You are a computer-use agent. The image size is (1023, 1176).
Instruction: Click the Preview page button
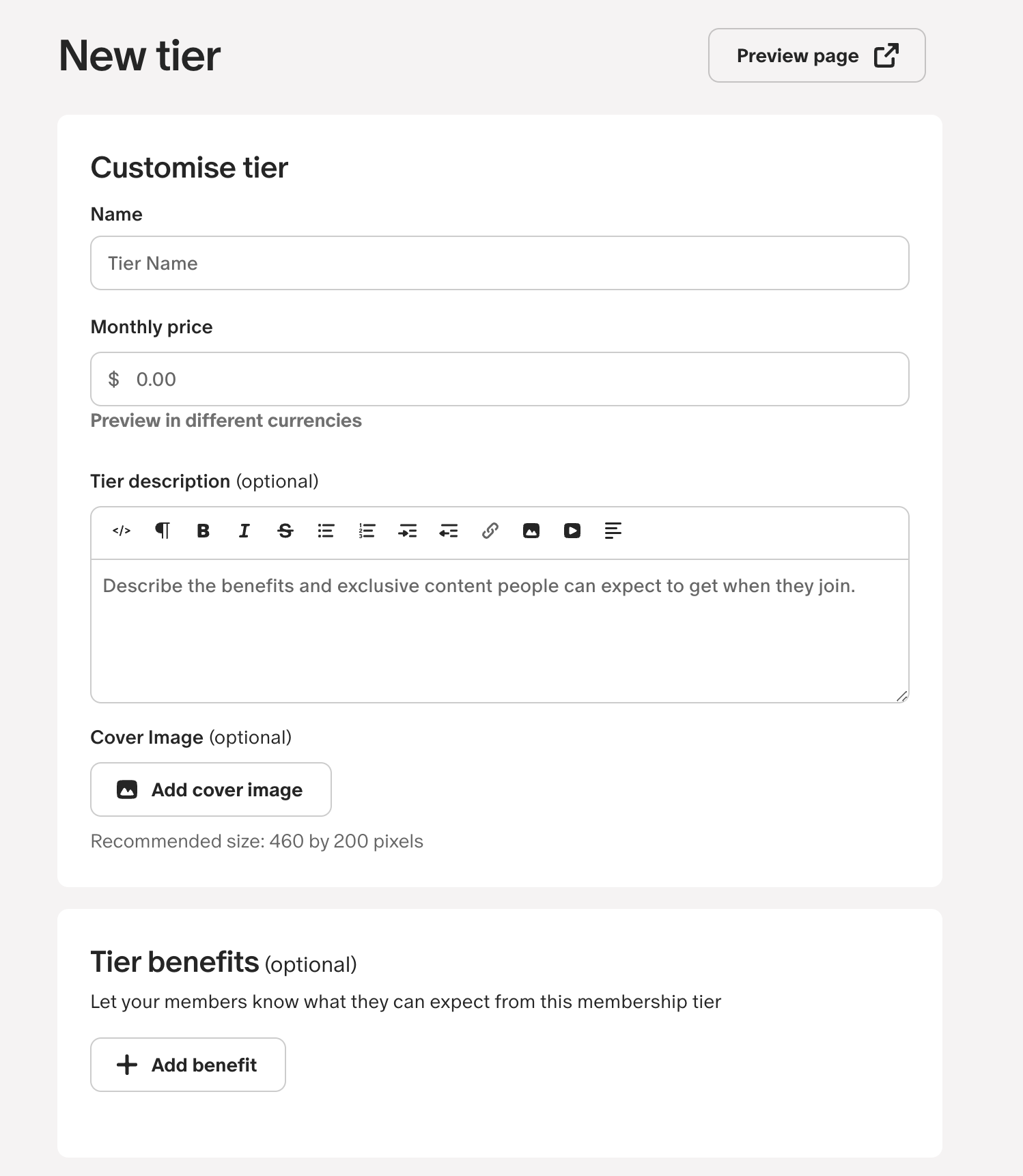[x=817, y=55]
